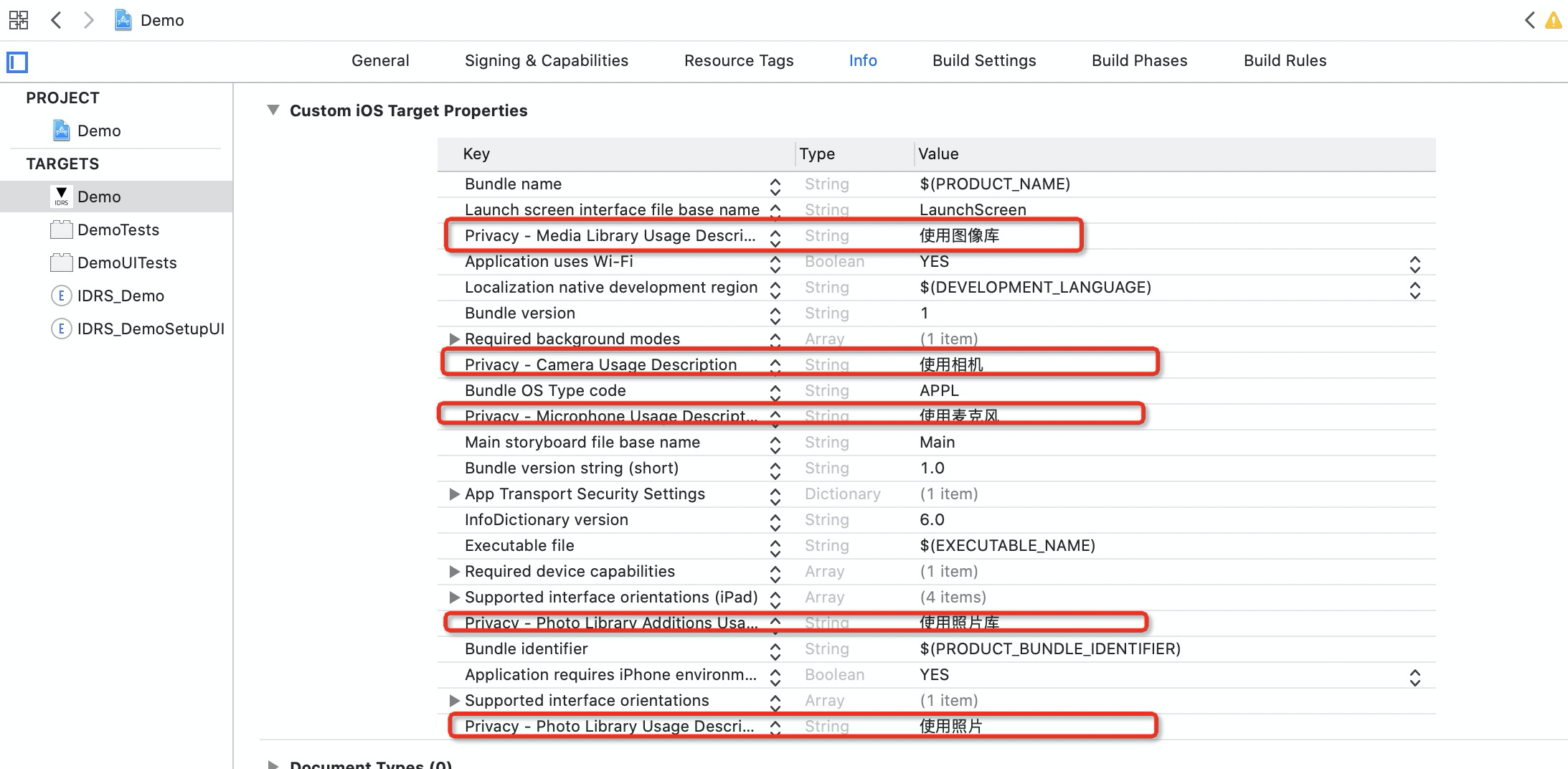1568x769 pixels.
Task: Click the Type column header
Action: click(x=817, y=154)
